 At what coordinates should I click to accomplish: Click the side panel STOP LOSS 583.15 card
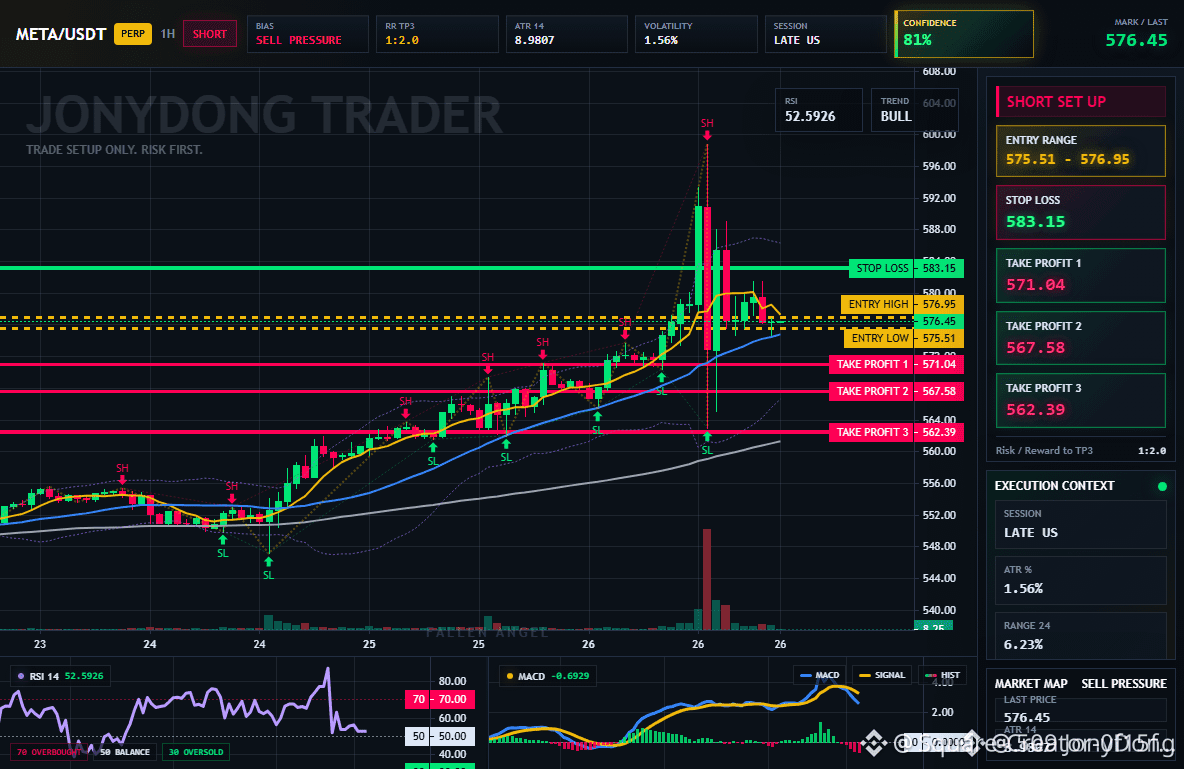pyautogui.click(x=1081, y=212)
